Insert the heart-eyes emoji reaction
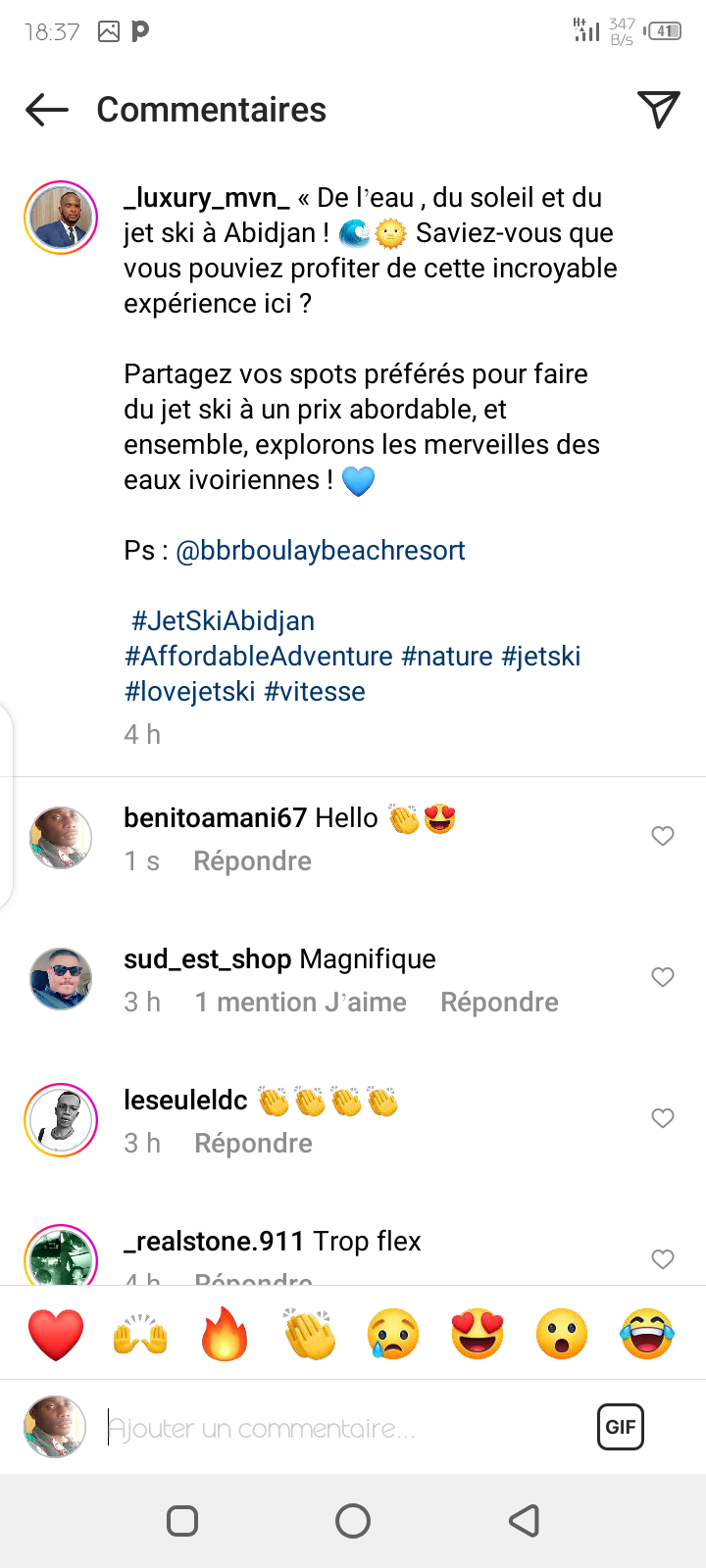 [478, 1334]
